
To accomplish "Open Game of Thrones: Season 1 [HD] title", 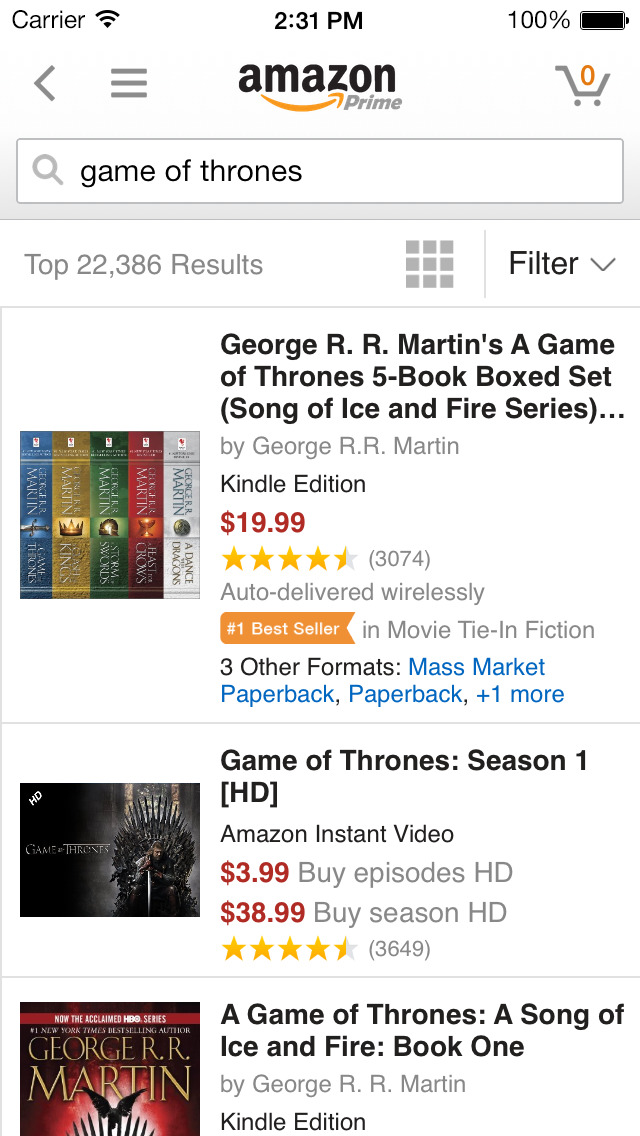I will [x=404, y=776].
